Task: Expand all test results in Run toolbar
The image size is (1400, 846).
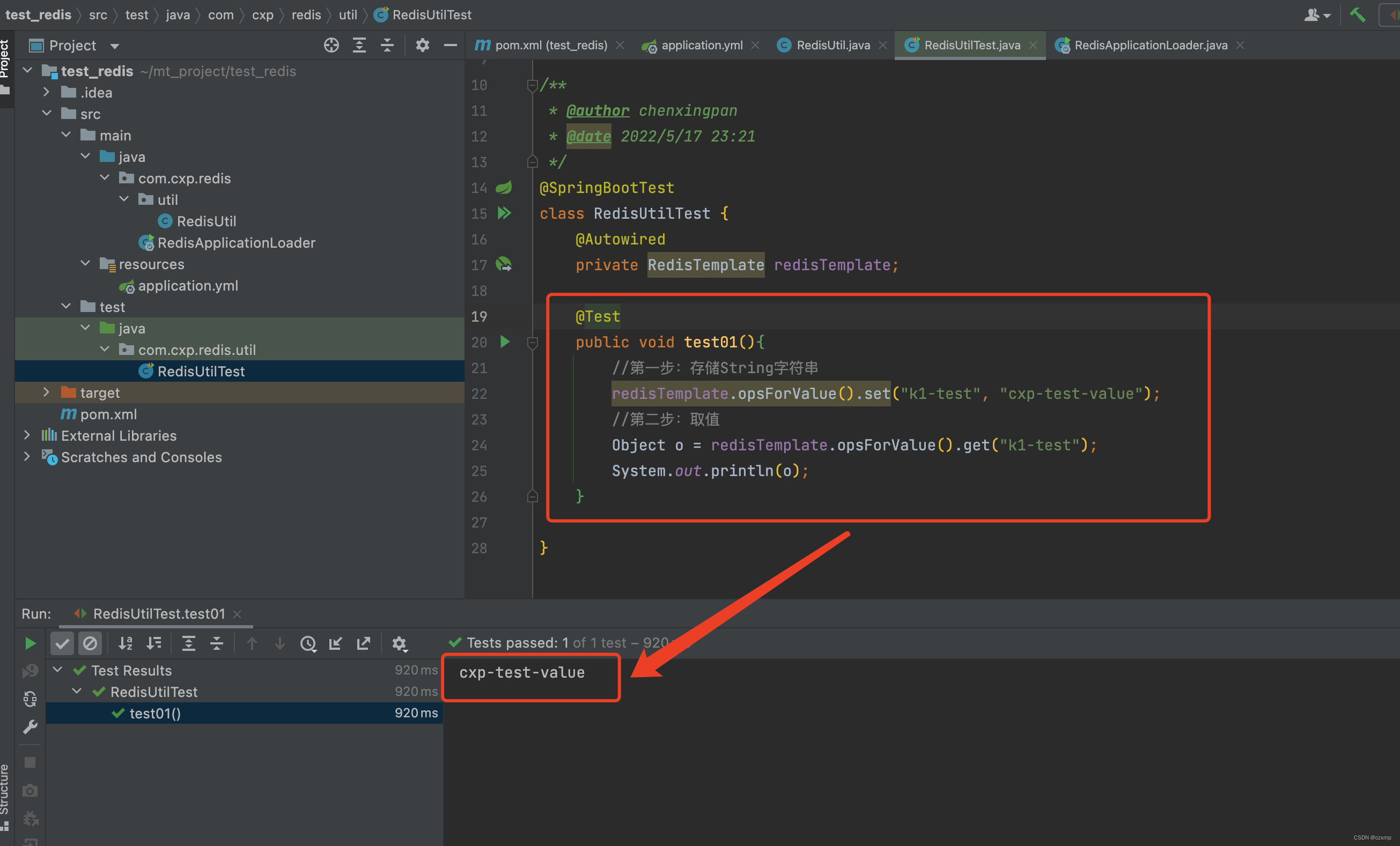Action: coord(188,643)
